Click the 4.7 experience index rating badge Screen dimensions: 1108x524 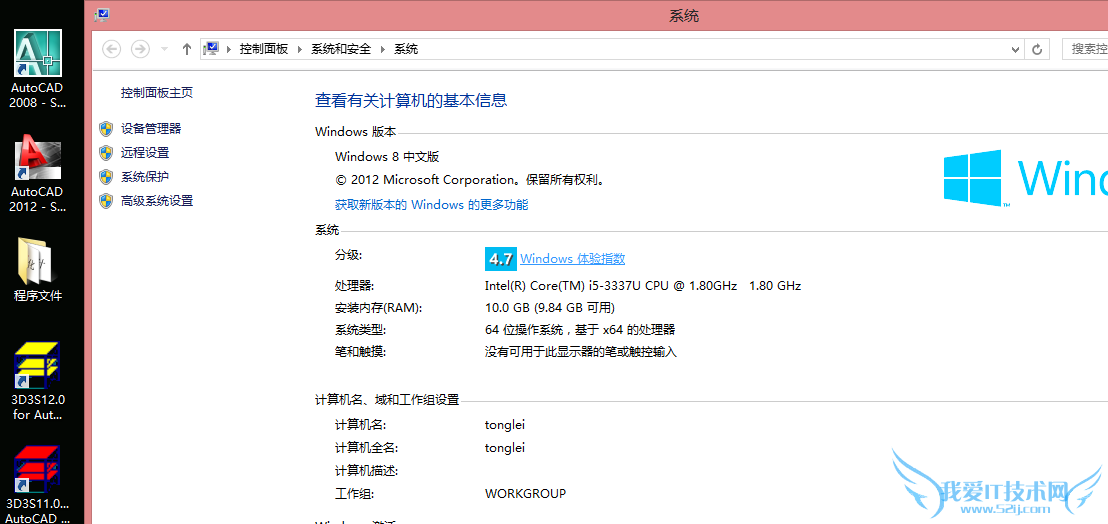click(501, 259)
